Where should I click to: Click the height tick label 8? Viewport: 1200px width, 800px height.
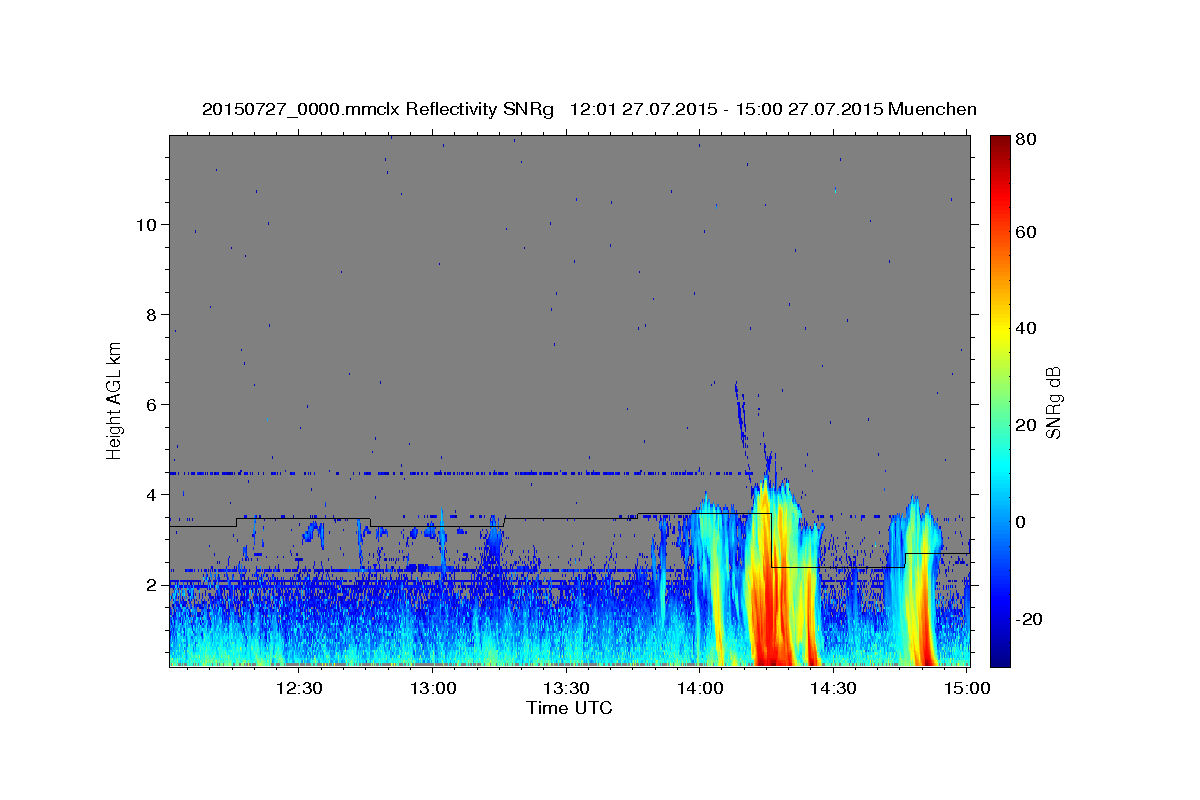pos(149,314)
